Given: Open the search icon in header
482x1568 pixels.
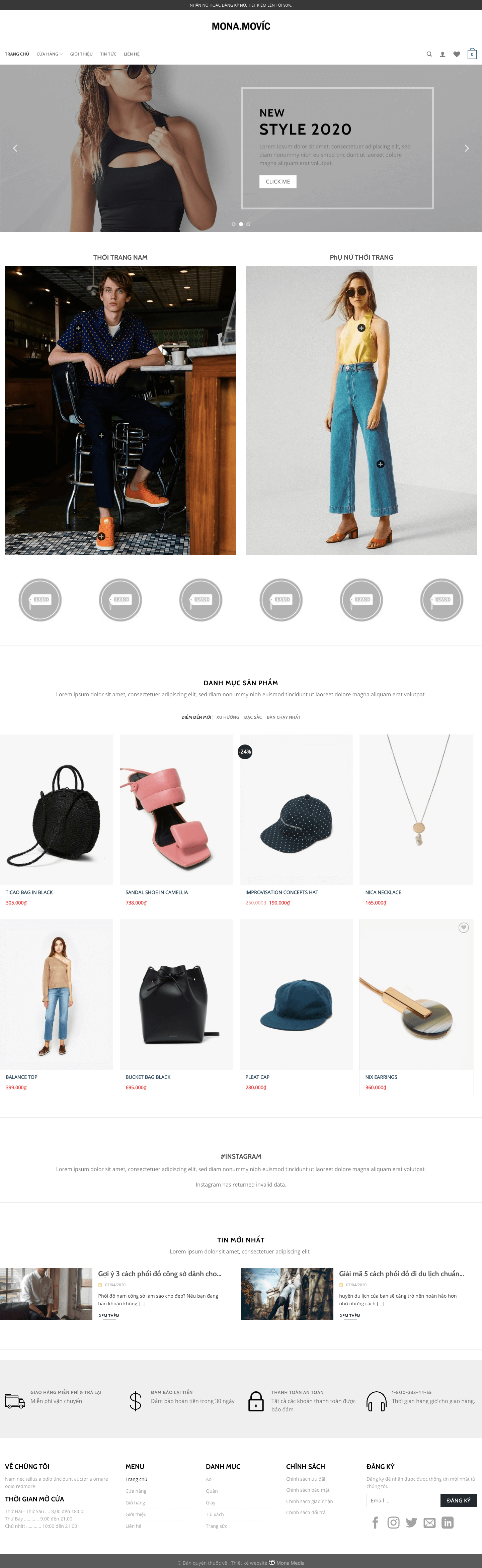Looking at the screenshot, I should pos(429,54).
